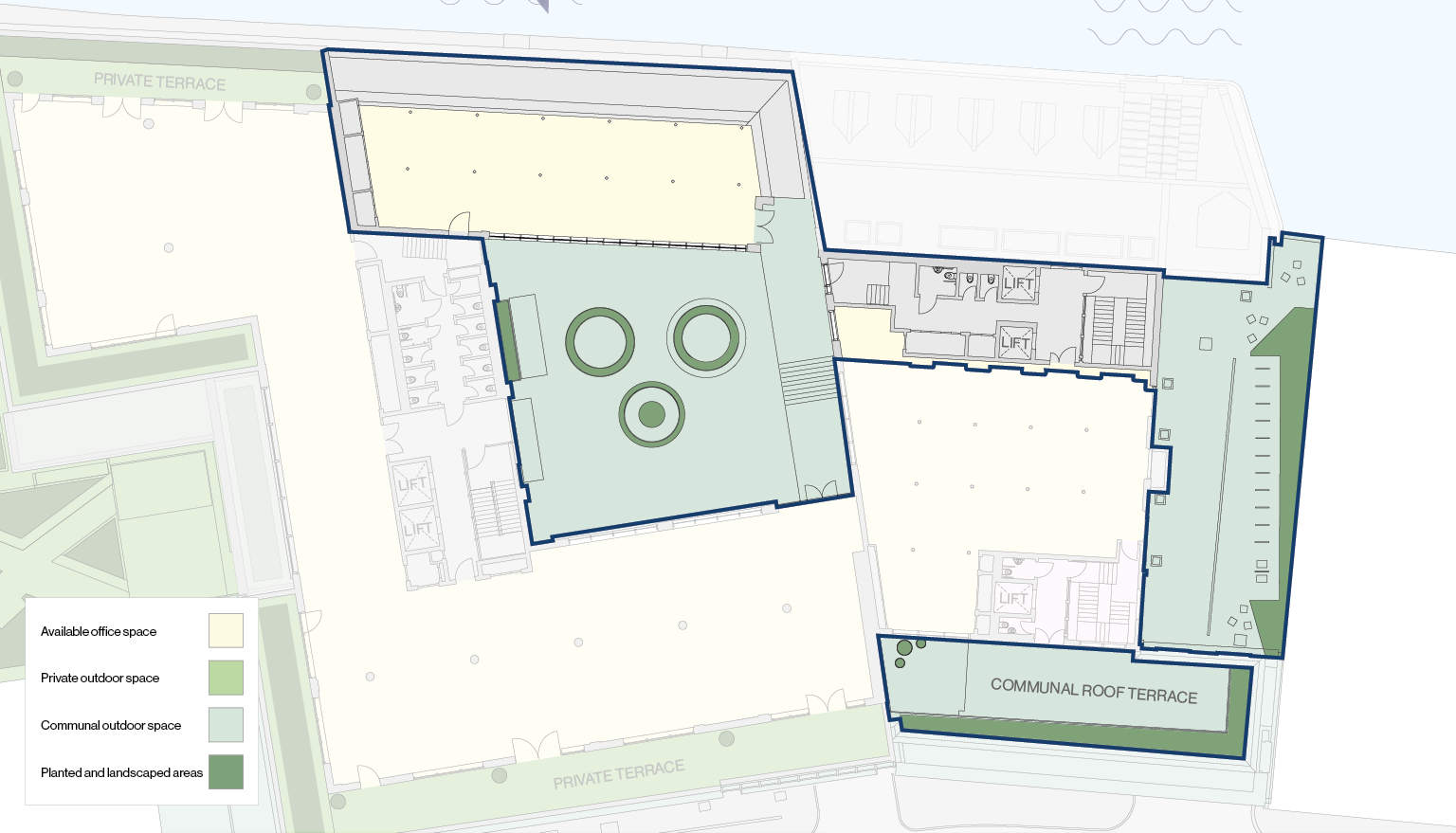Click the 'Planted and landscaped areas' legend text
Viewport: 1456px width, 833px height.
coord(121,772)
